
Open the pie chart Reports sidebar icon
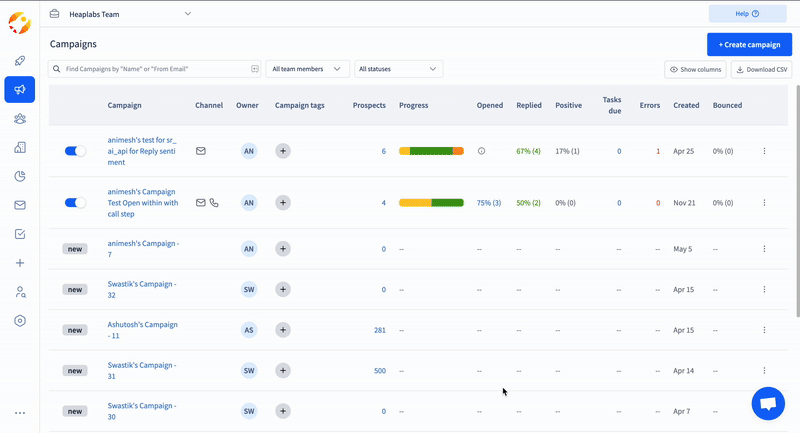pos(20,176)
